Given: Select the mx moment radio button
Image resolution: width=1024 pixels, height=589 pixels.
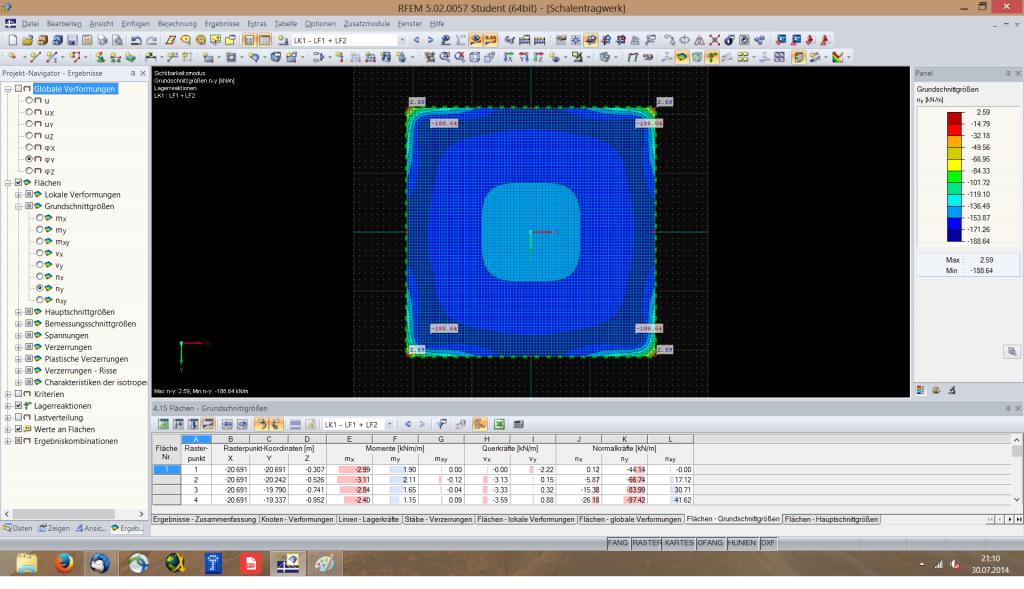Looking at the screenshot, I should click(40, 218).
